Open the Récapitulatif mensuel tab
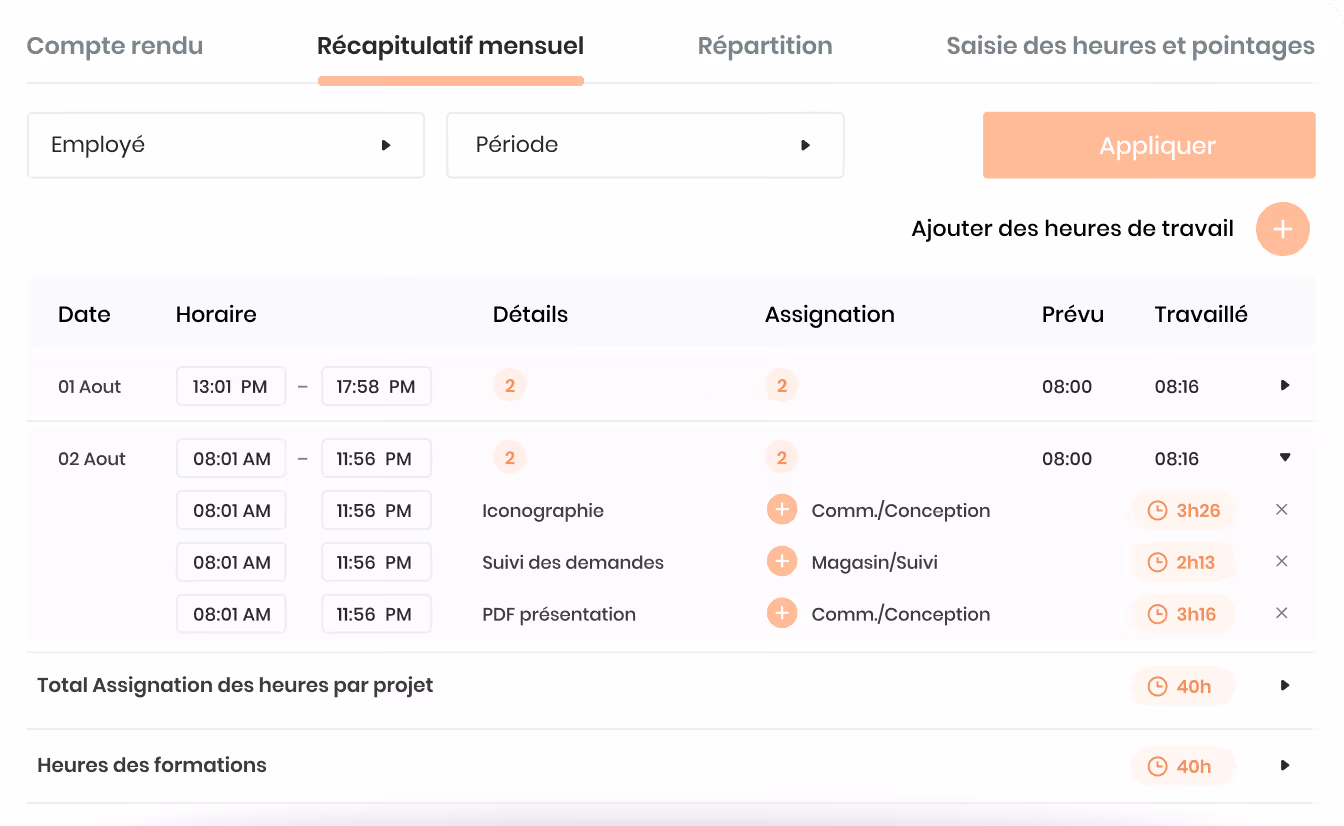This screenshot has width=1344, height=826. (451, 46)
